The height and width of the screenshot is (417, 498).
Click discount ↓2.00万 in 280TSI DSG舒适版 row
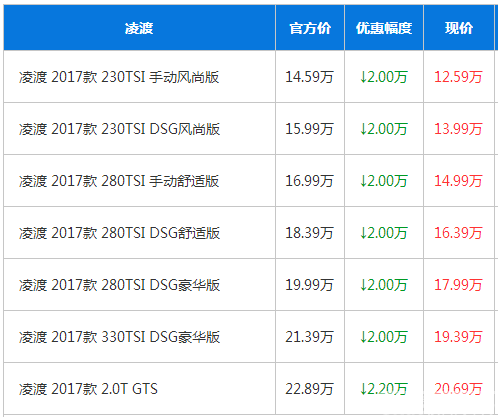(384, 233)
